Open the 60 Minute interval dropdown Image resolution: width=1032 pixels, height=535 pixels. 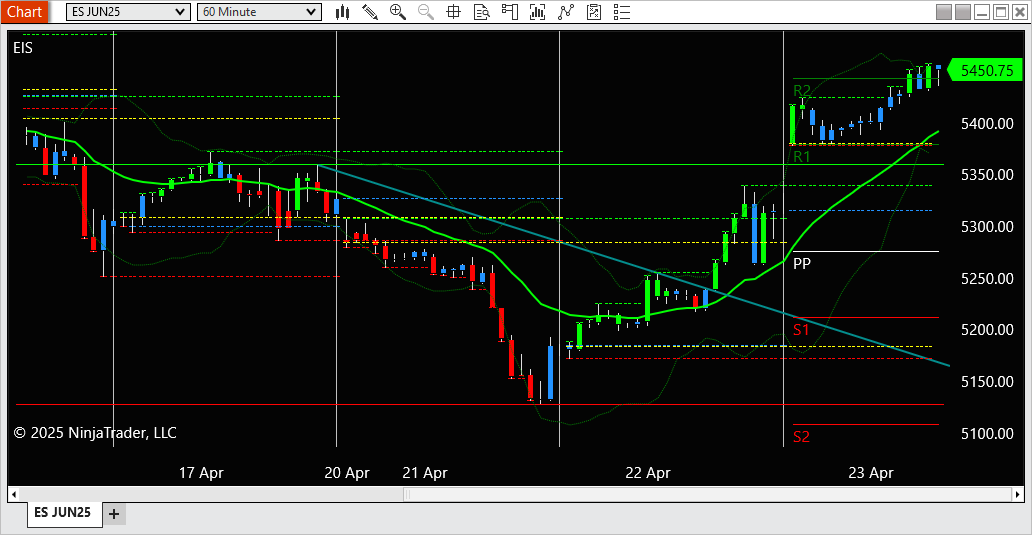[259, 12]
